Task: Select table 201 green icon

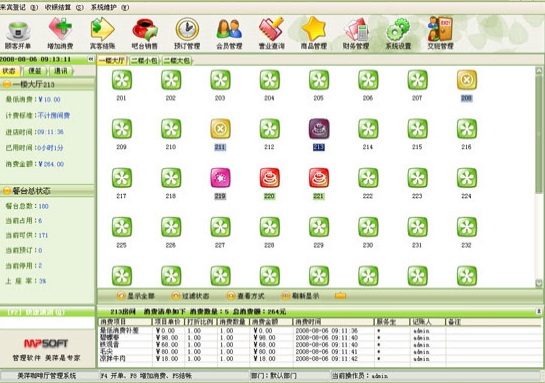Action: (122, 80)
